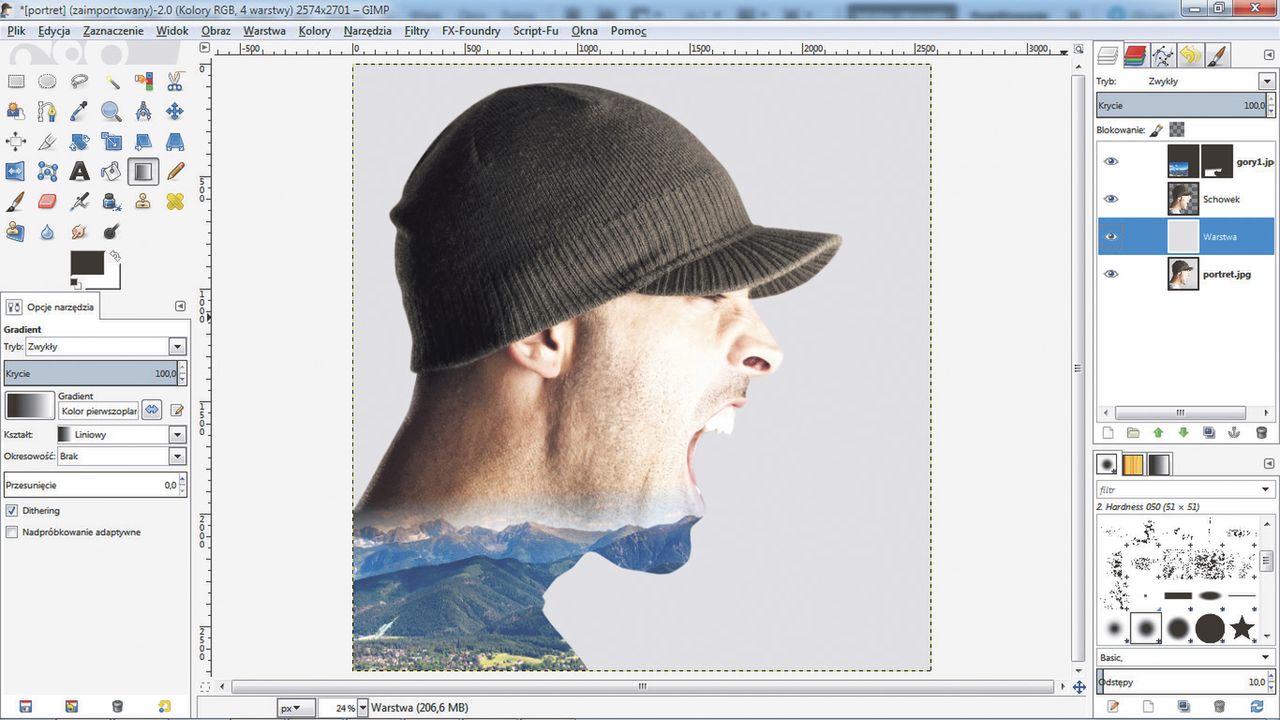Open the brush filter dropdown
This screenshot has height=720, width=1280.
coord(1266,490)
